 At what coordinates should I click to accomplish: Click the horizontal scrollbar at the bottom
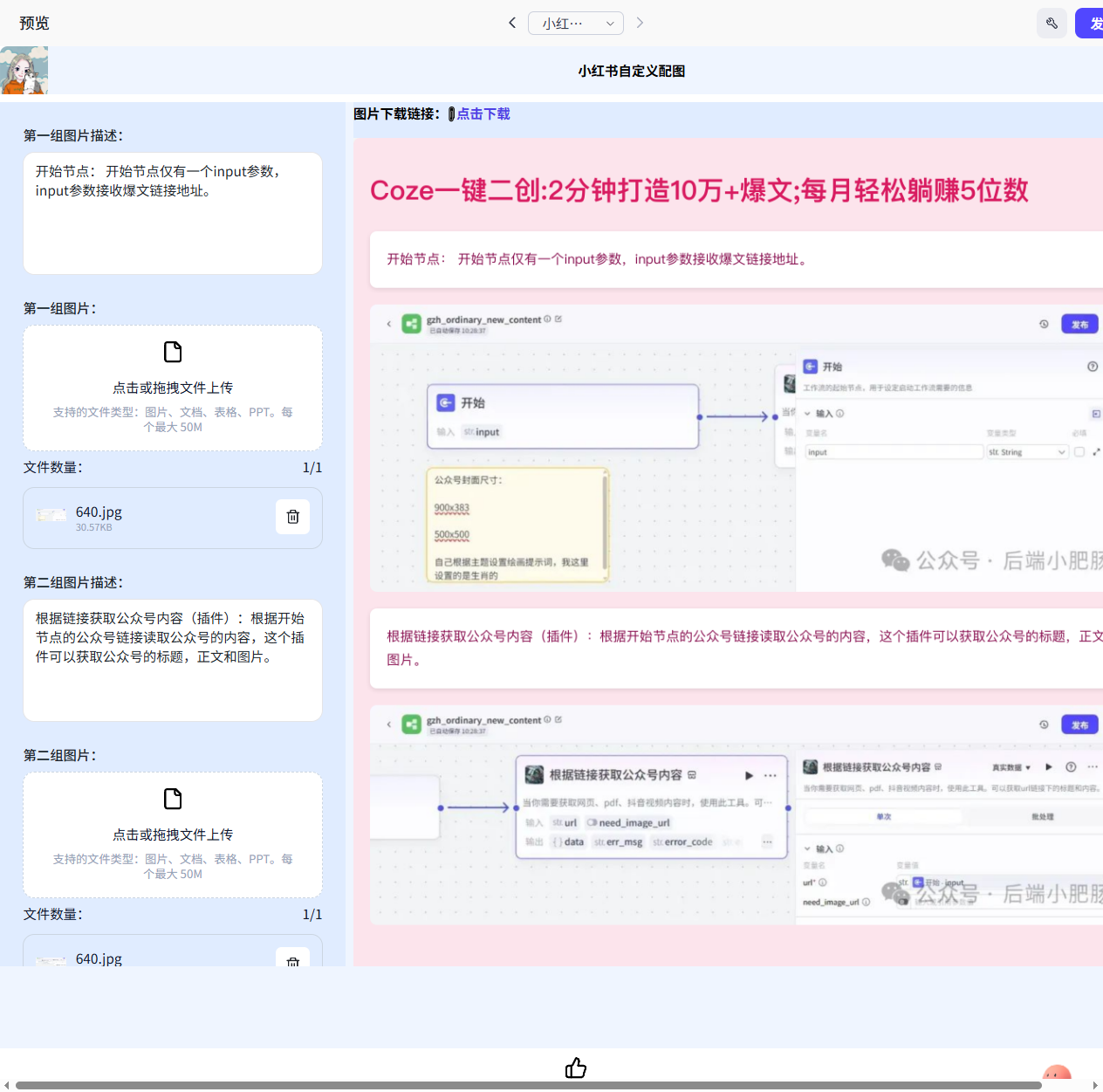529,1085
